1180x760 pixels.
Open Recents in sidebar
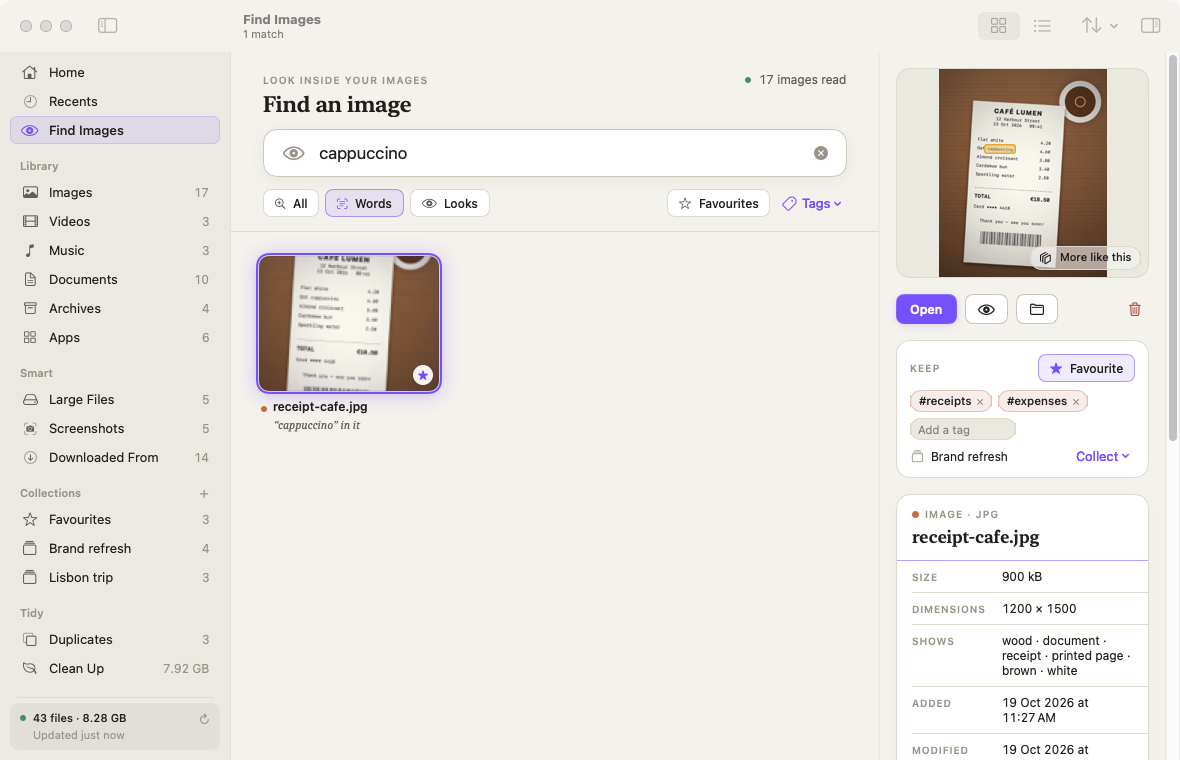point(115,102)
